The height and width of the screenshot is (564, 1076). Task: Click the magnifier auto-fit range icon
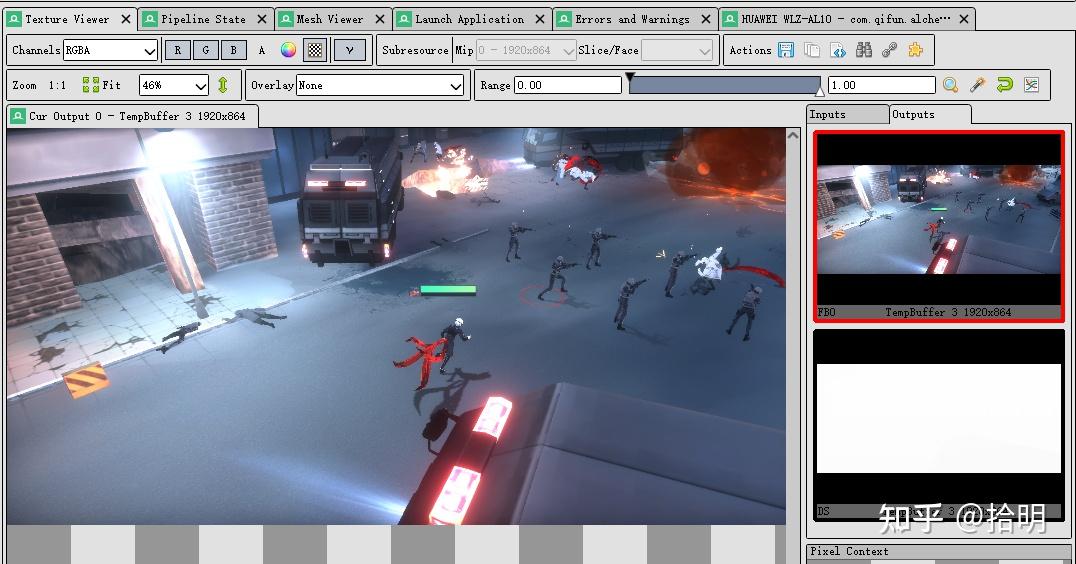[950, 85]
